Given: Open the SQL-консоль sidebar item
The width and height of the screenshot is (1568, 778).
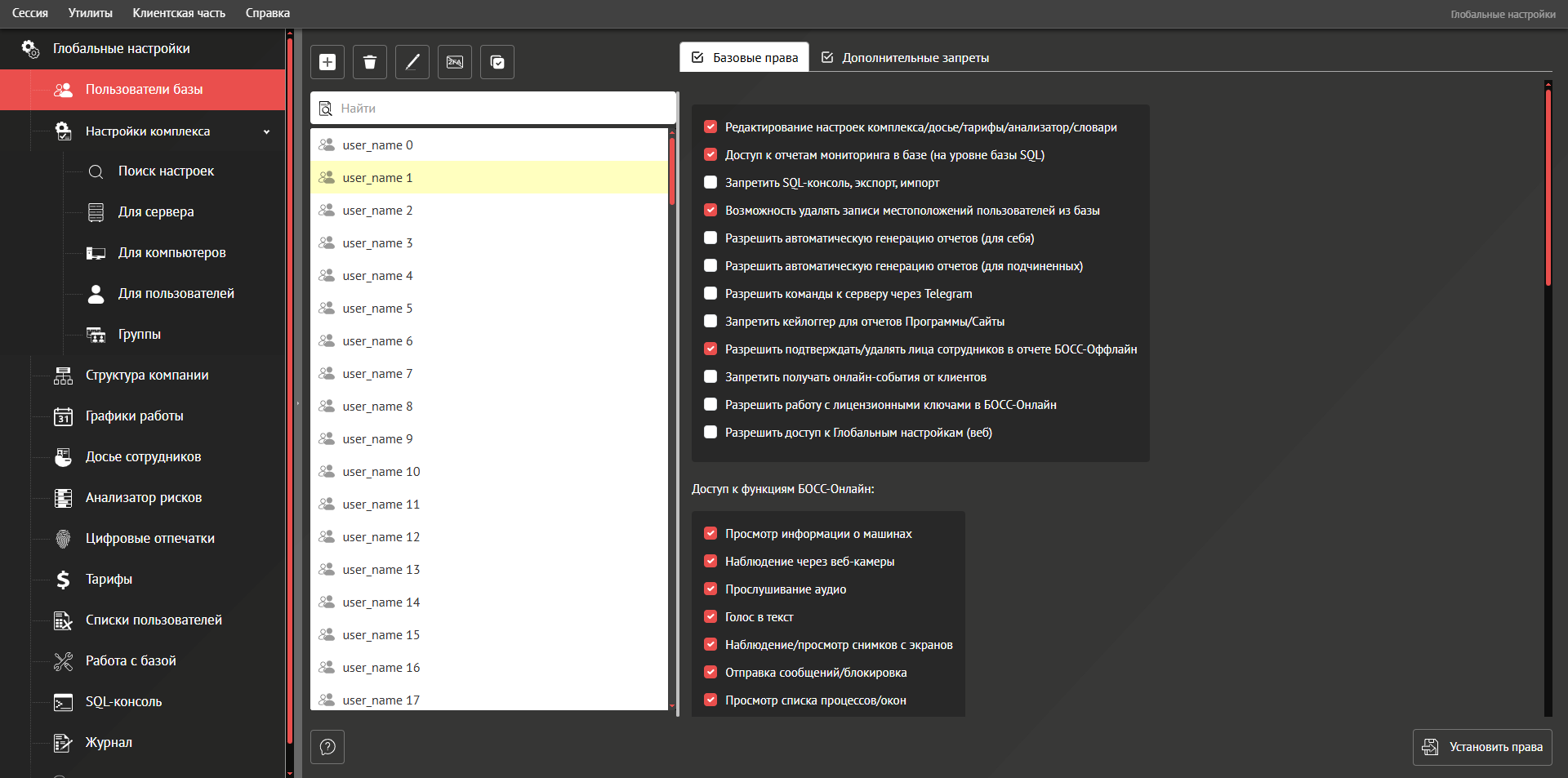Looking at the screenshot, I should pyautogui.click(x=123, y=702).
